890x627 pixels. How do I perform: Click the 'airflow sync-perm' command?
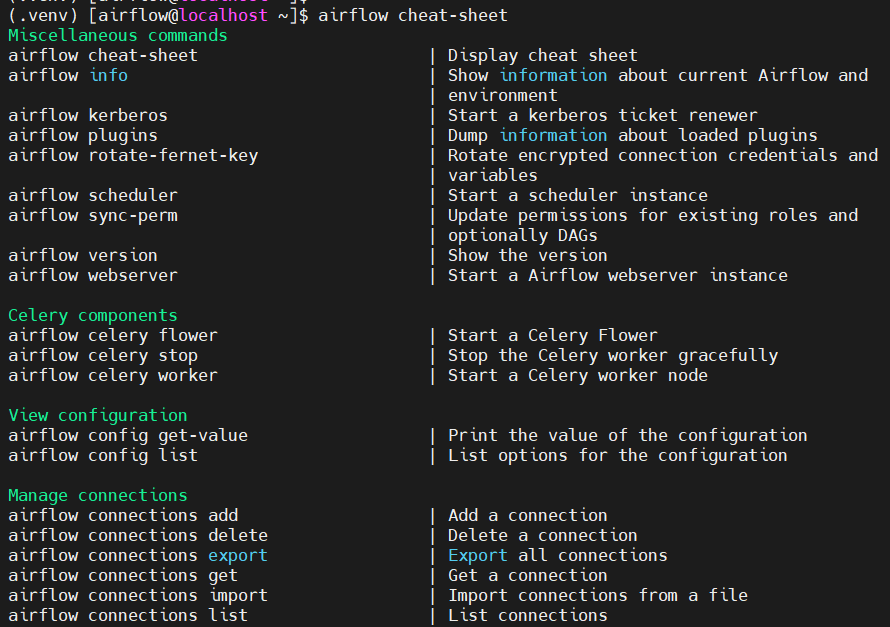pos(91,215)
